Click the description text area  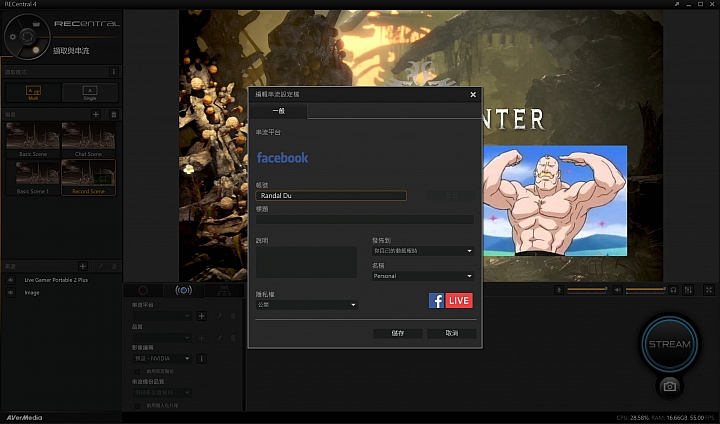click(x=306, y=262)
